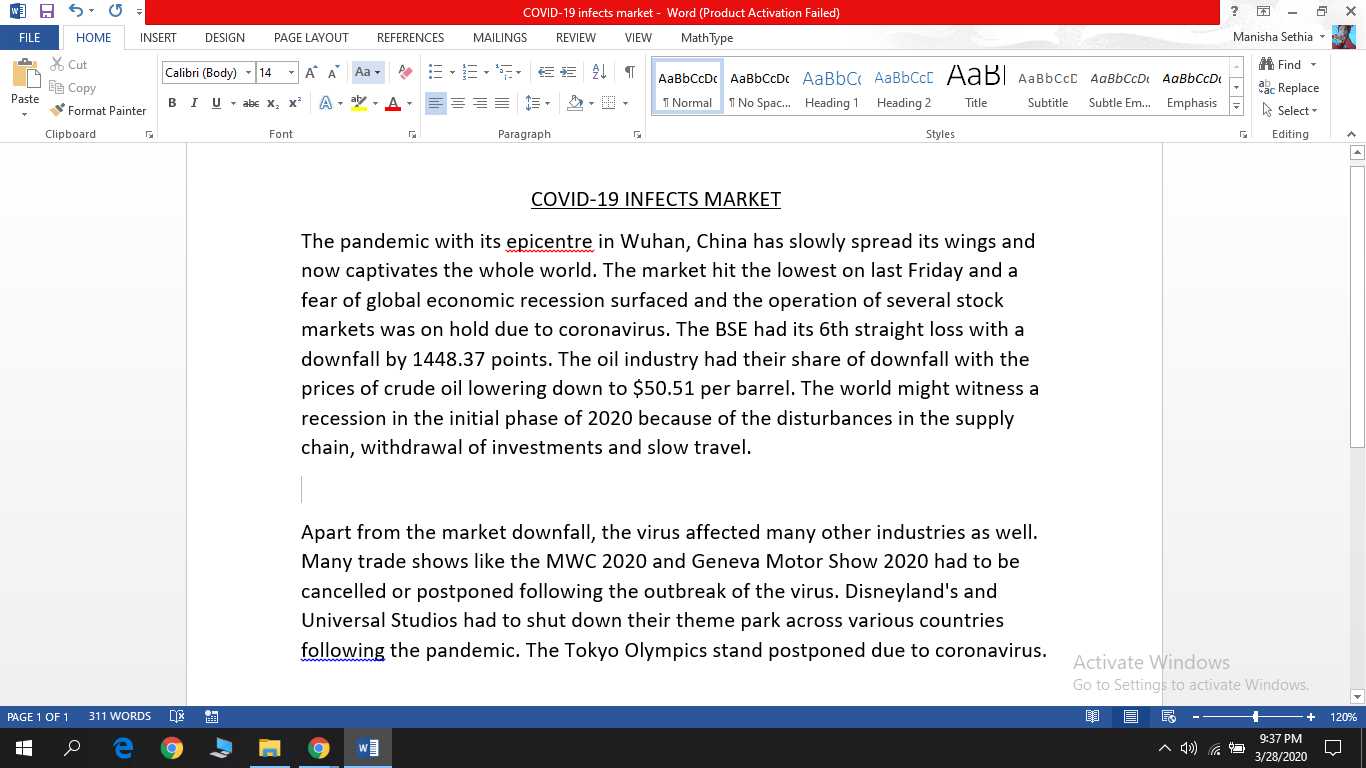1366x768 pixels.
Task: Expand the bullets list dropdown arrow
Action: pos(452,73)
